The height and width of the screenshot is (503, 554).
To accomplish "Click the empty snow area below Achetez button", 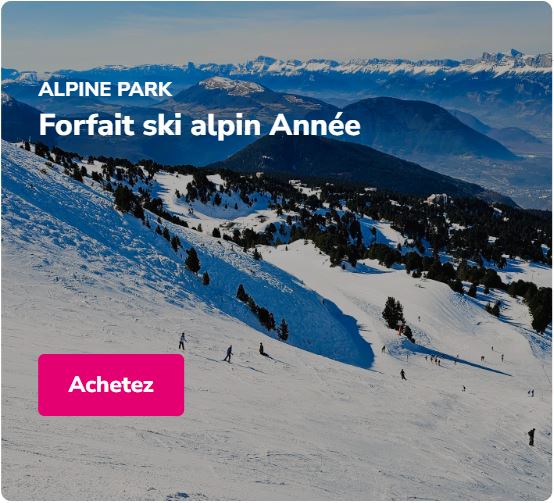I will point(111,456).
